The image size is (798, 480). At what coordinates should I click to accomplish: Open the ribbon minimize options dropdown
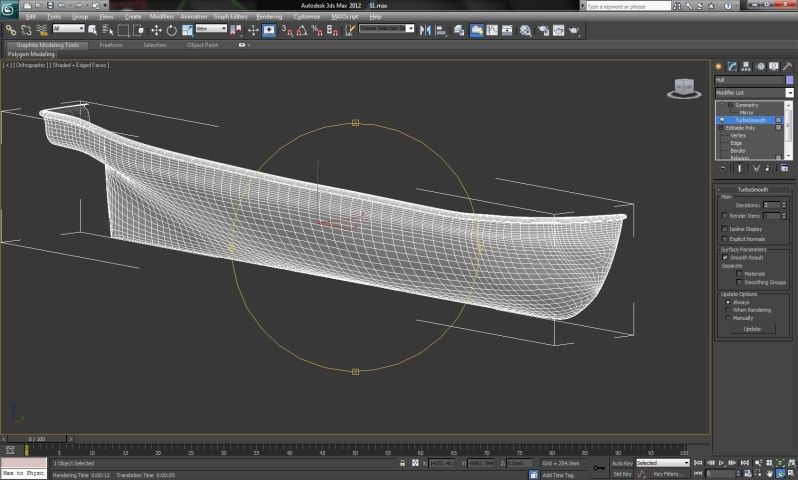tap(244, 45)
